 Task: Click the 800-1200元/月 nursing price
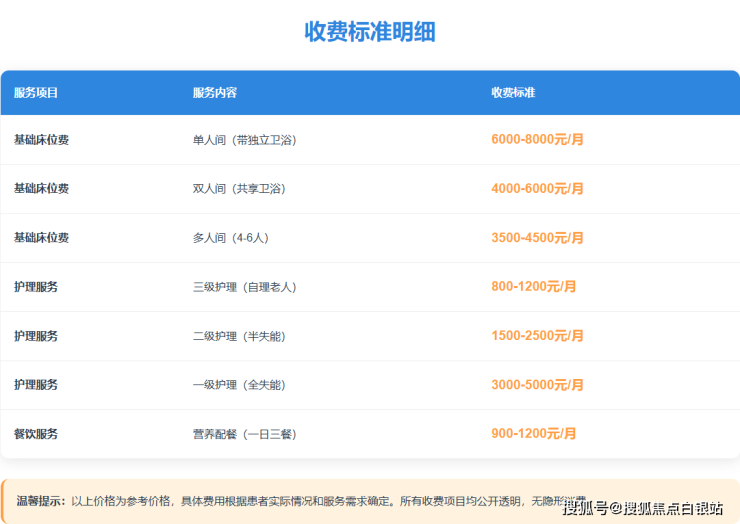pyautogui.click(x=534, y=287)
